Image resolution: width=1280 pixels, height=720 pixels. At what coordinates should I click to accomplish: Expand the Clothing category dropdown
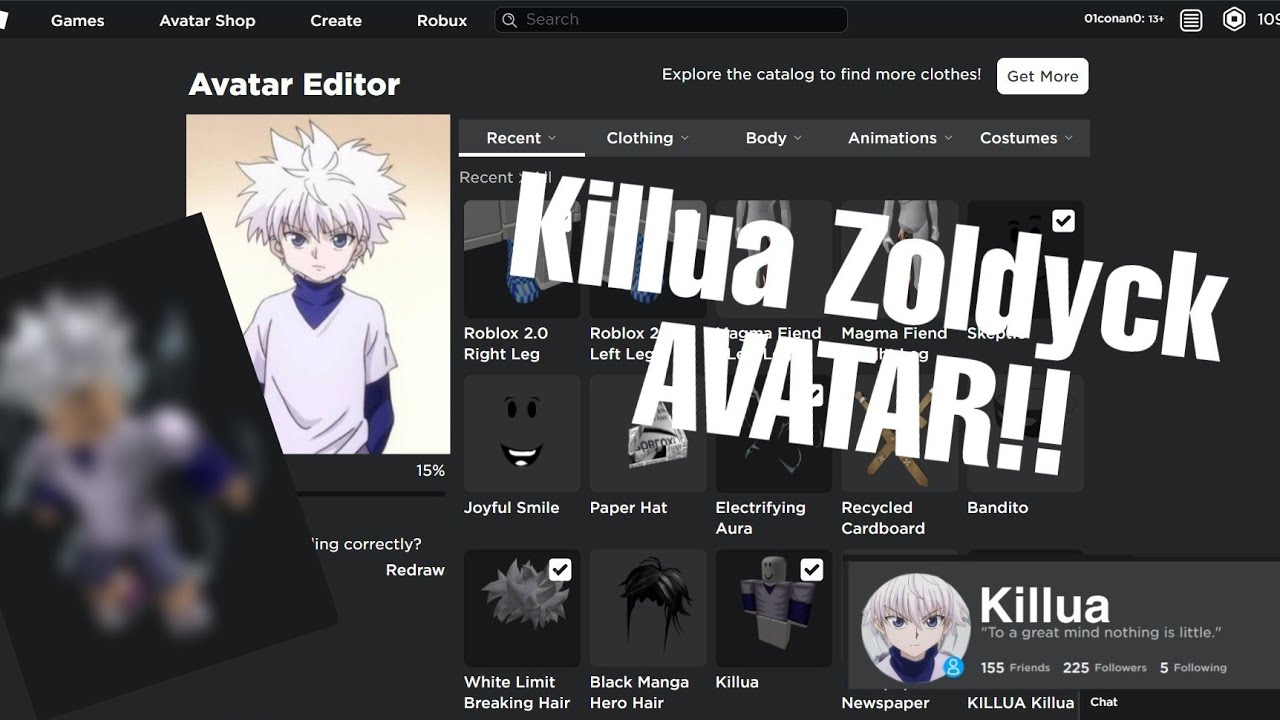[x=648, y=138]
